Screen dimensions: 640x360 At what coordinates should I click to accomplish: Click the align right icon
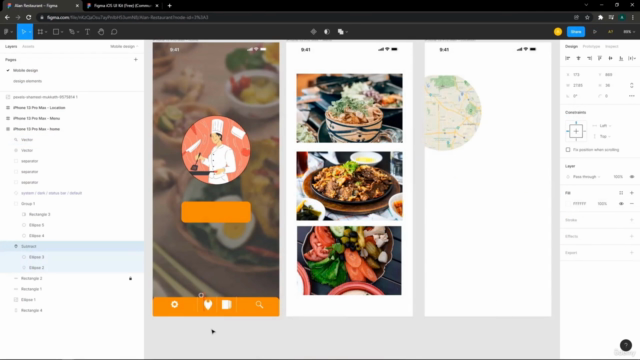pos(589,58)
